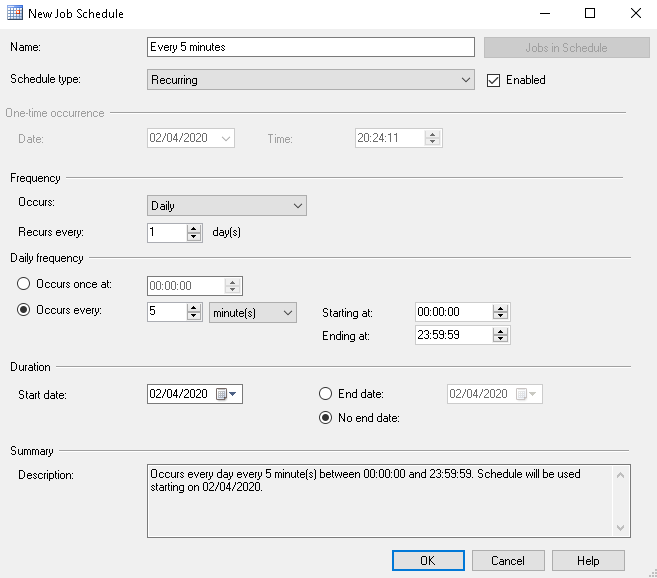
Task: Toggle the Enabled checkbox
Action: coord(493,80)
